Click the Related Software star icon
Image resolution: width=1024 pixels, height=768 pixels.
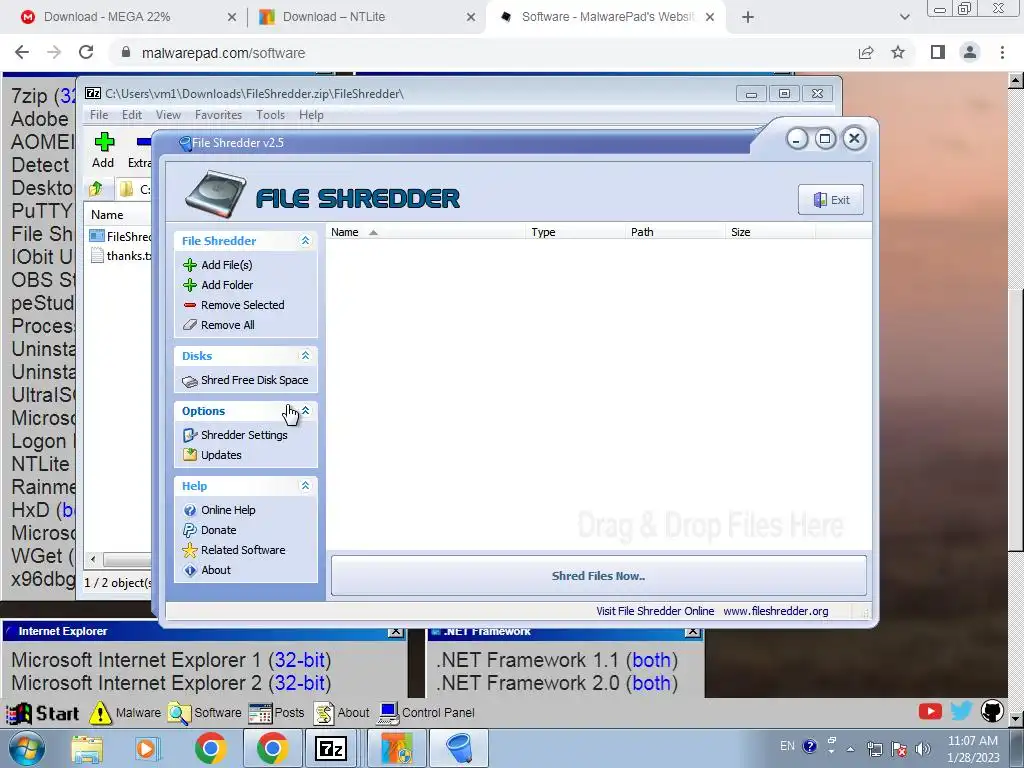click(190, 551)
